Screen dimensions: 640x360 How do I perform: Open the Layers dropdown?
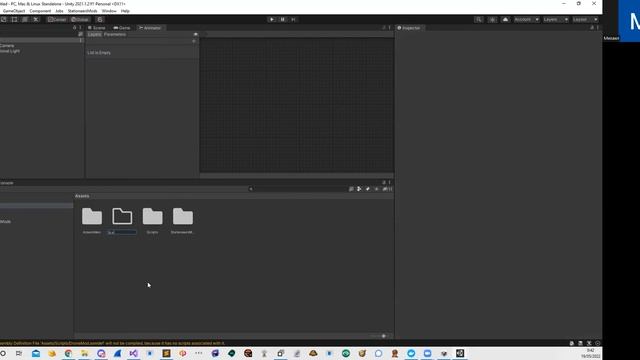coord(556,20)
